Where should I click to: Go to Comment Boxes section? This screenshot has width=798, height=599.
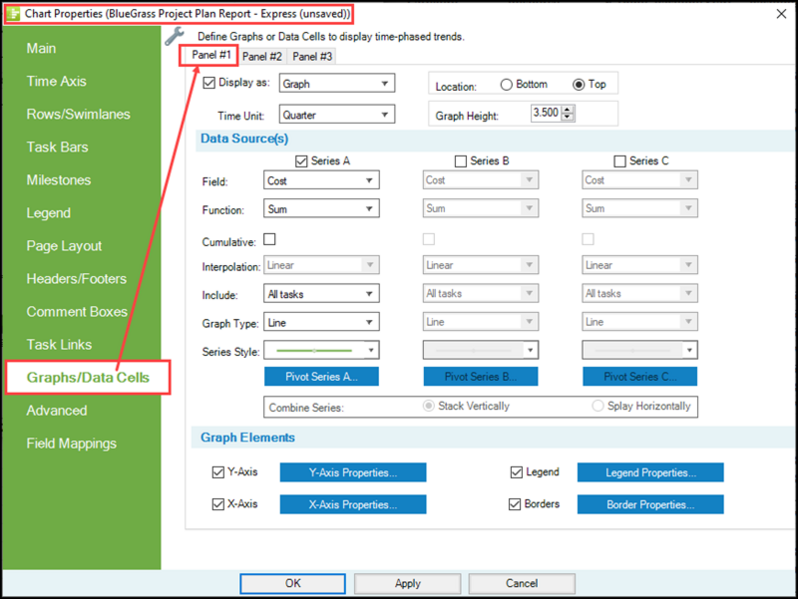click(77, 311)
